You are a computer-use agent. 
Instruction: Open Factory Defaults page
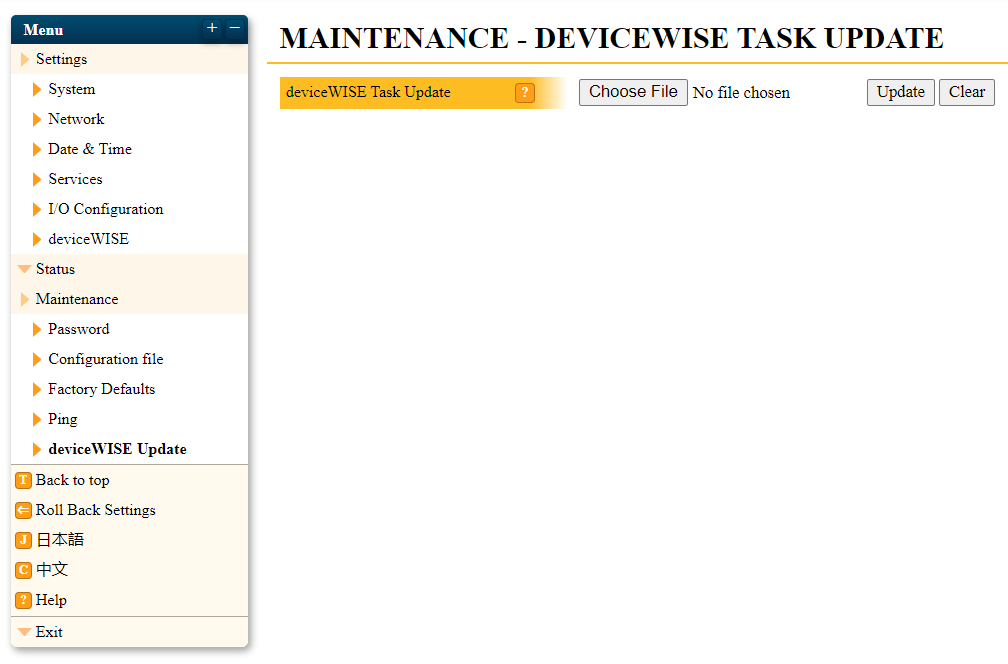[x=102, y=389]
